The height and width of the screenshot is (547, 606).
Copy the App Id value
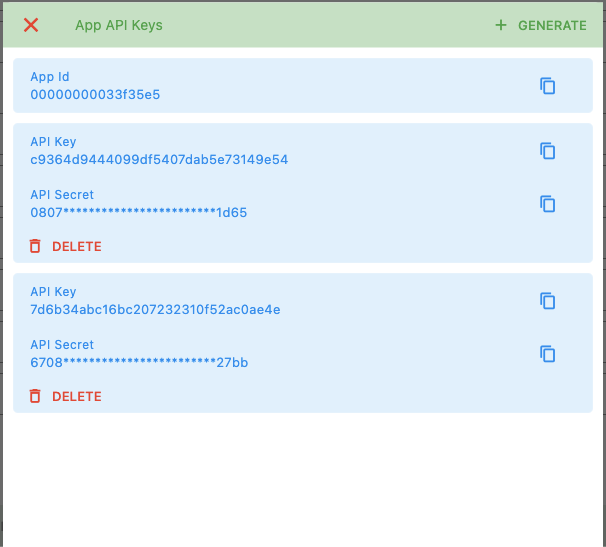[548, 86]
